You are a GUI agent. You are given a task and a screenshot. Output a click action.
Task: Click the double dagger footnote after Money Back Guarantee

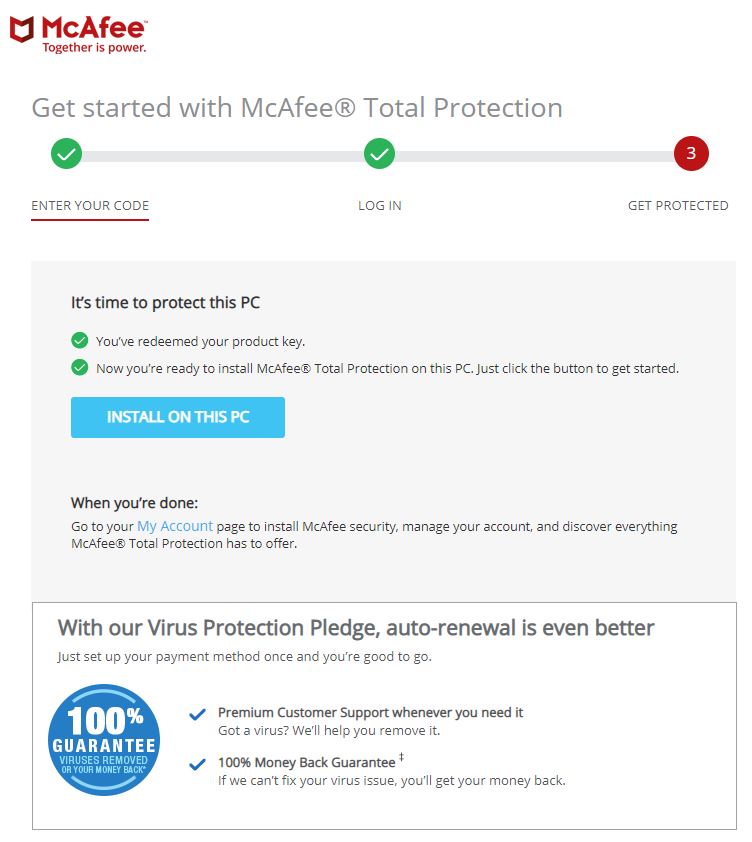click(401, 758)
